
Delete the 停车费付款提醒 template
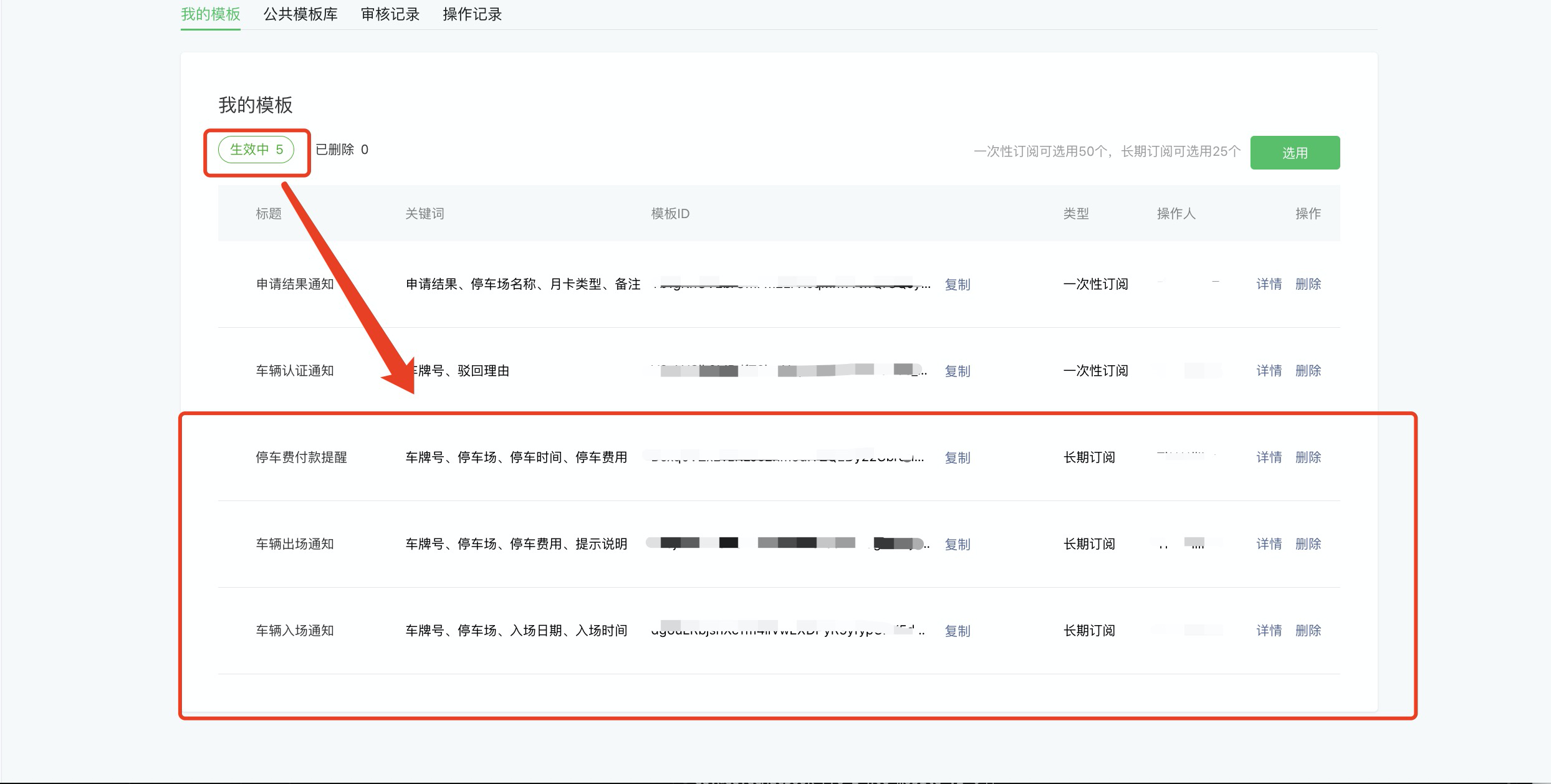(x=1308, y=457)
